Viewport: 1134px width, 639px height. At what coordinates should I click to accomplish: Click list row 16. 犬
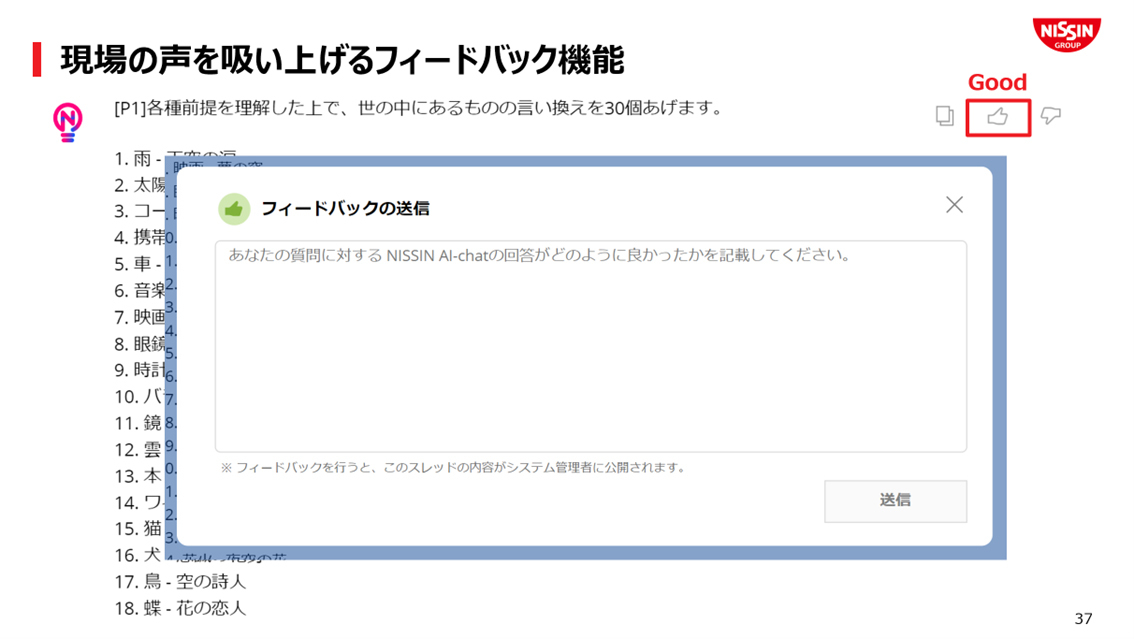coord(138,555)
